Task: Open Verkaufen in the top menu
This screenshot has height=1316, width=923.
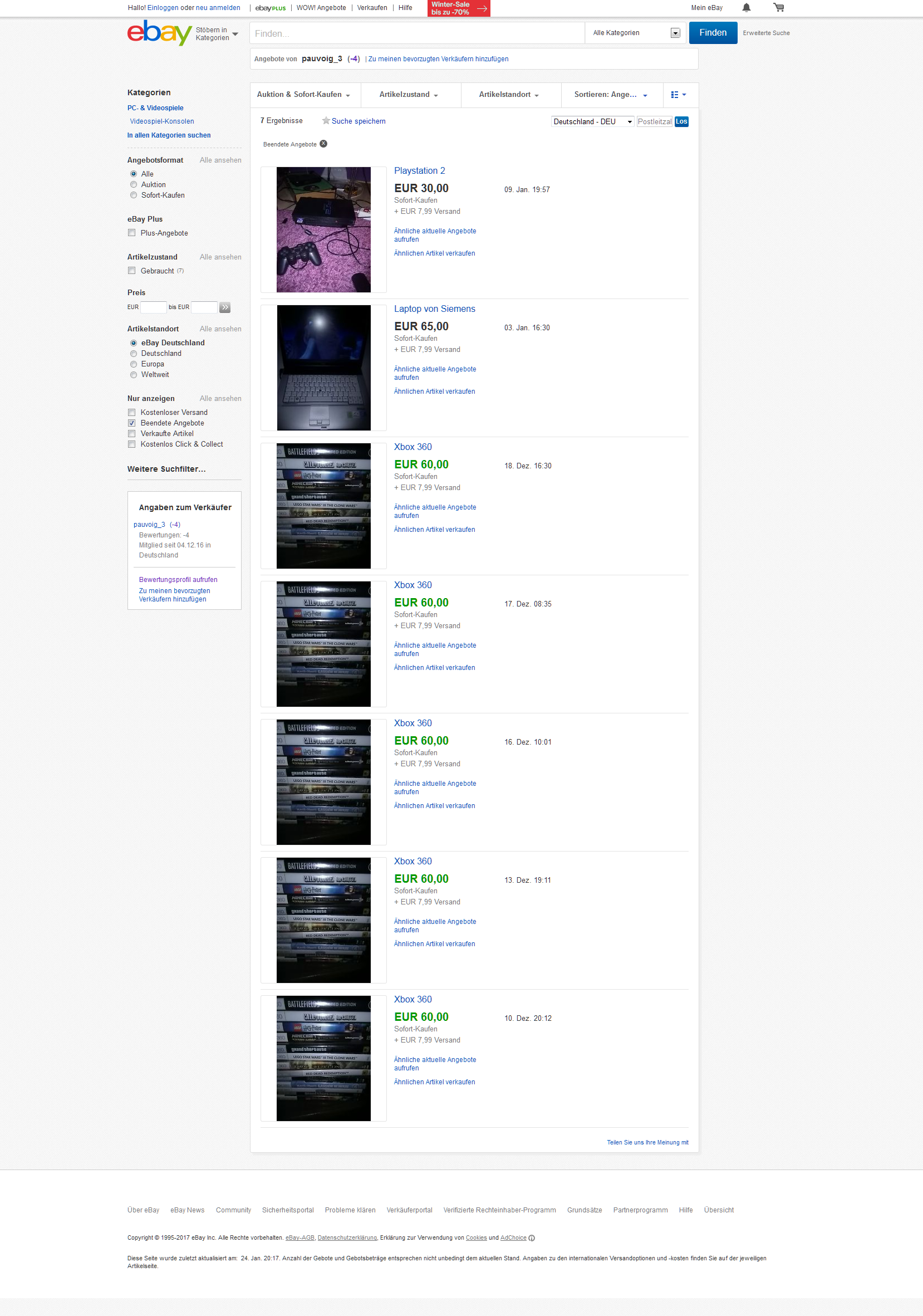Action: click(372, 8)
